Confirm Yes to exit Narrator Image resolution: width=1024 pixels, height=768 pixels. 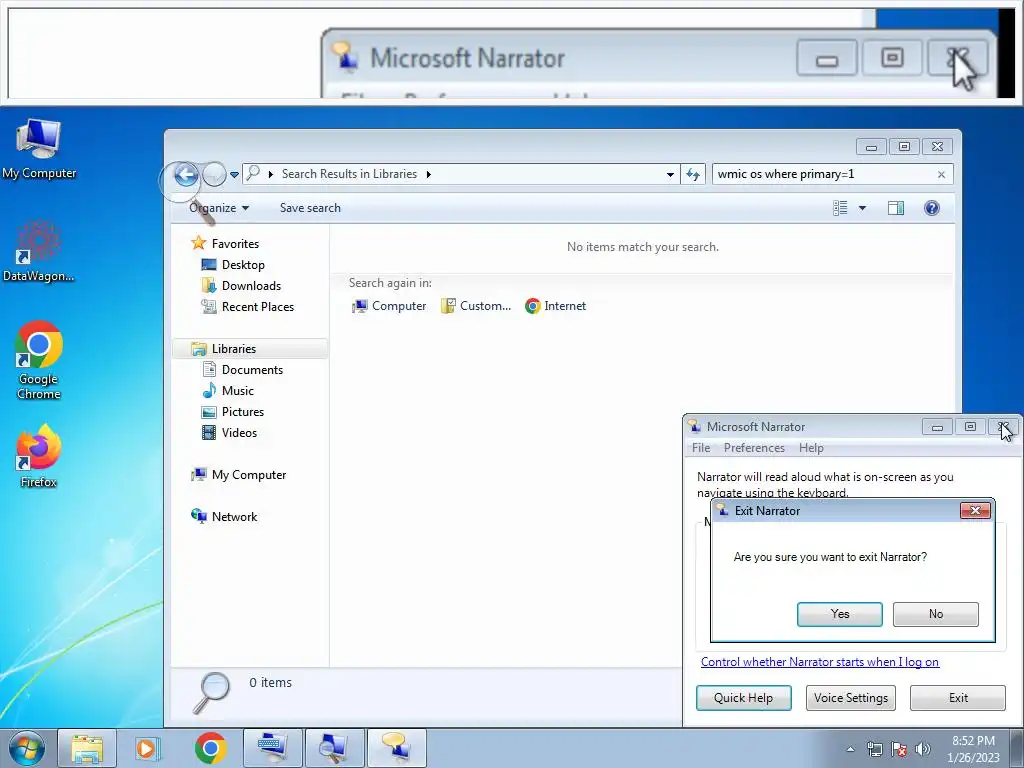[840, 614]
